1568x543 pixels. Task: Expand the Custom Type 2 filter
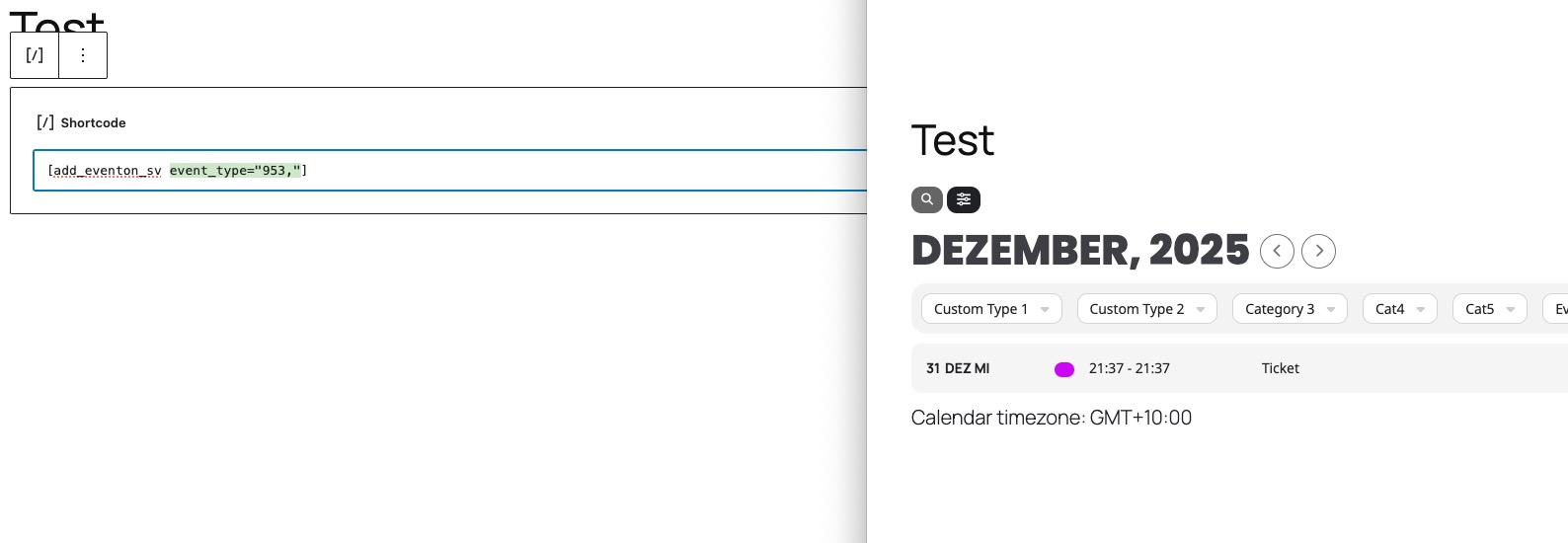(x=1146, y=309)
